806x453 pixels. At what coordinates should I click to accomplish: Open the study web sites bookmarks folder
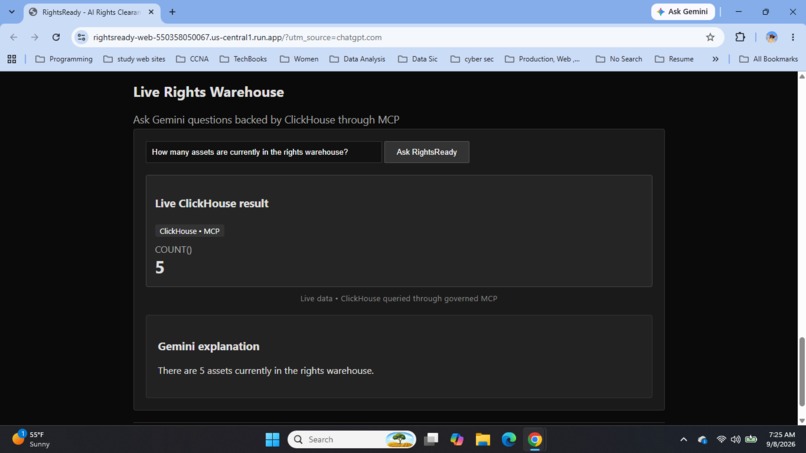(x=134, y=59)
